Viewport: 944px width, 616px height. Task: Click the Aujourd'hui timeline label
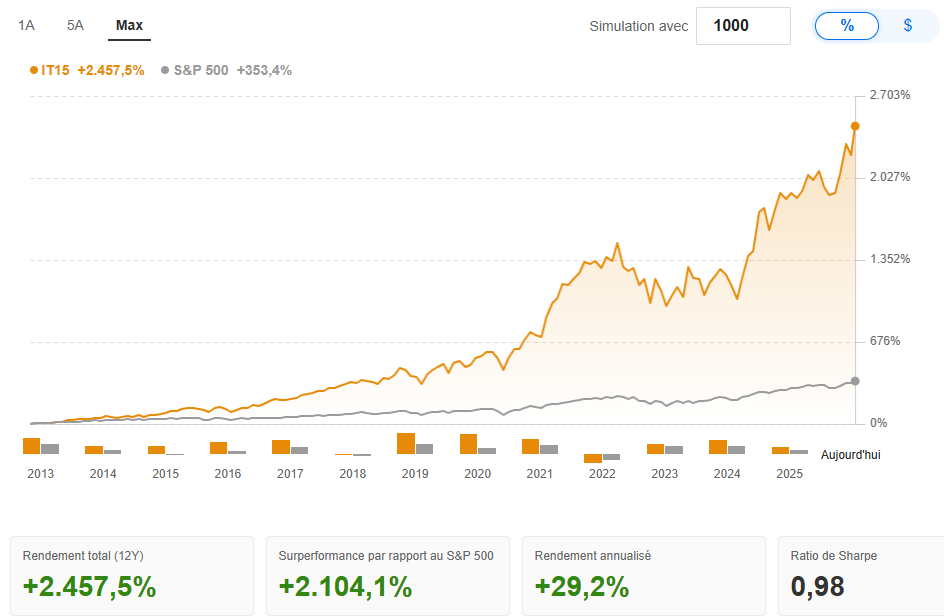[850, 455]
